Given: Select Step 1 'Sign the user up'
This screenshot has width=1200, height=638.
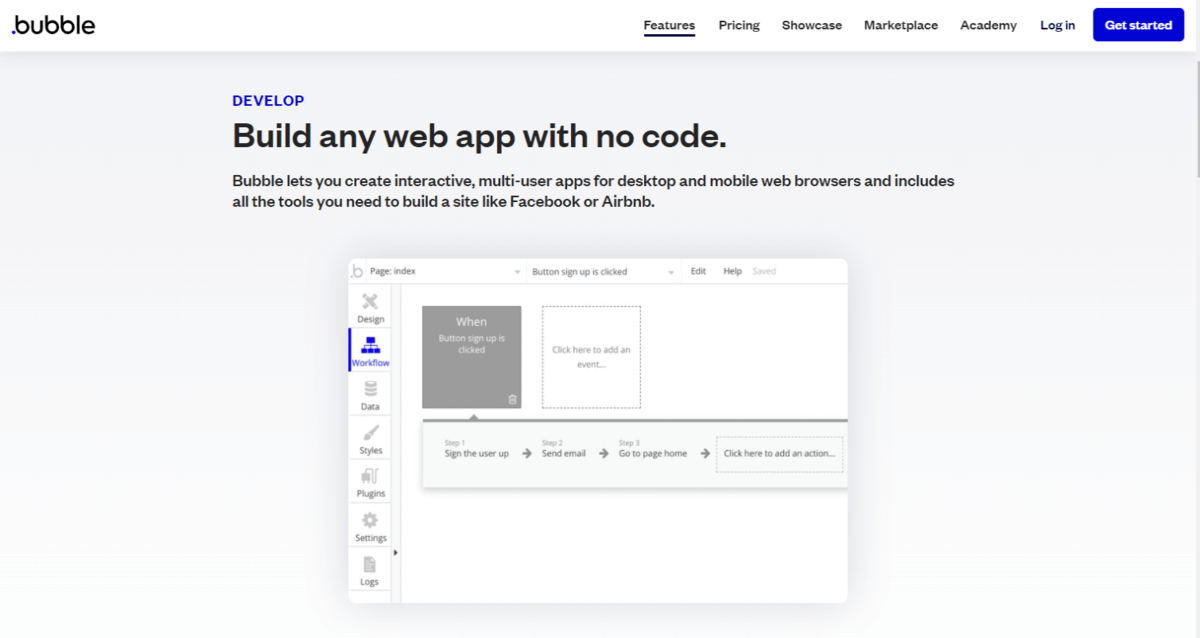Looking at the screenshot, I should coord(476,448).
